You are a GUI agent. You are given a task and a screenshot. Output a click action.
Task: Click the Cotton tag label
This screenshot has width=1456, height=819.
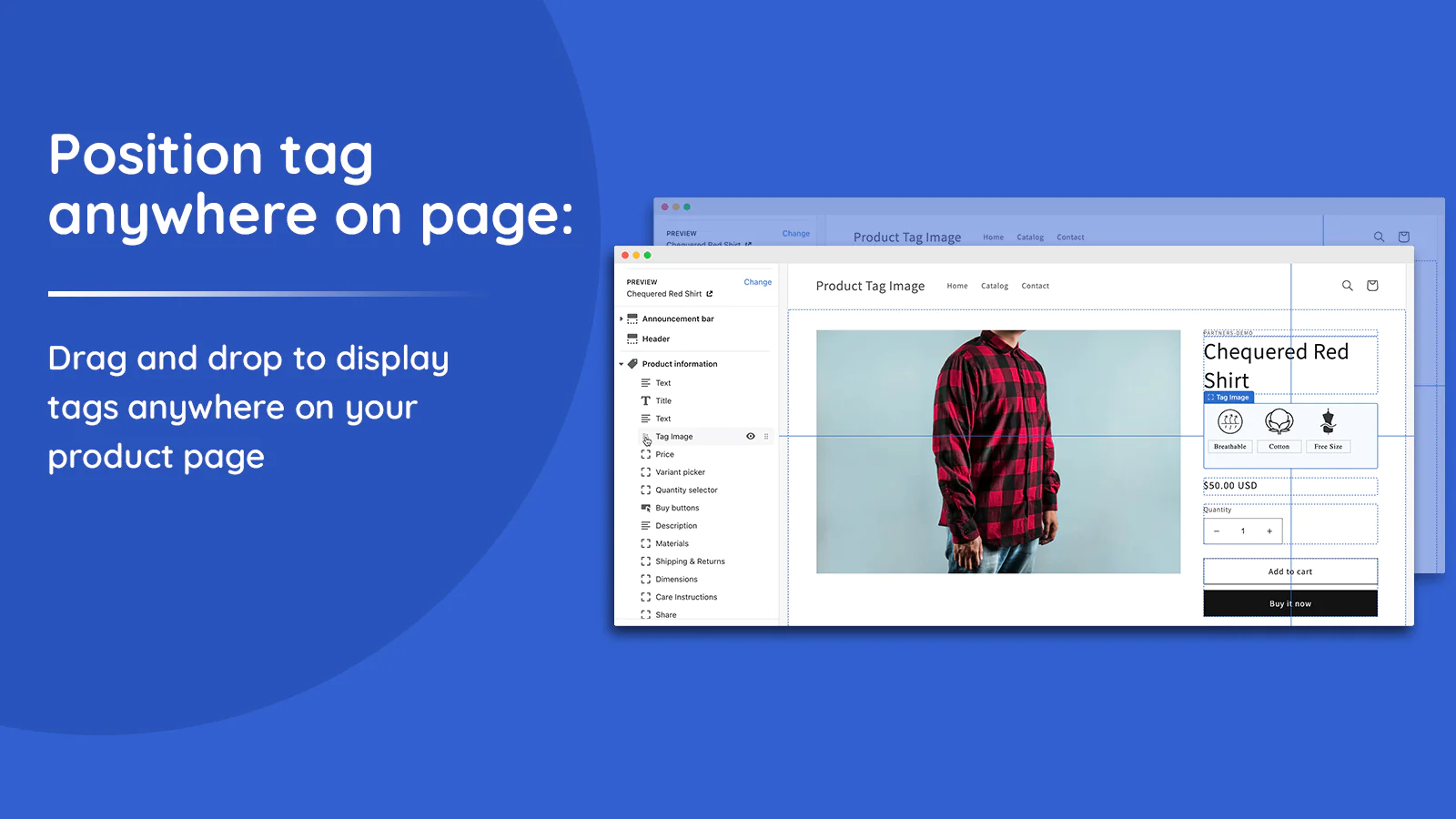(1279, 447)
